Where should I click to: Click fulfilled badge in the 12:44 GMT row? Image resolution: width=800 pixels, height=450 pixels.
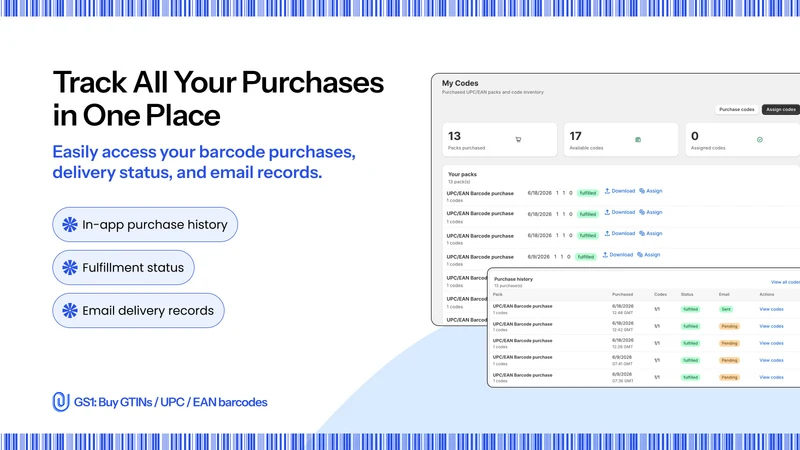tap(690, 309)
